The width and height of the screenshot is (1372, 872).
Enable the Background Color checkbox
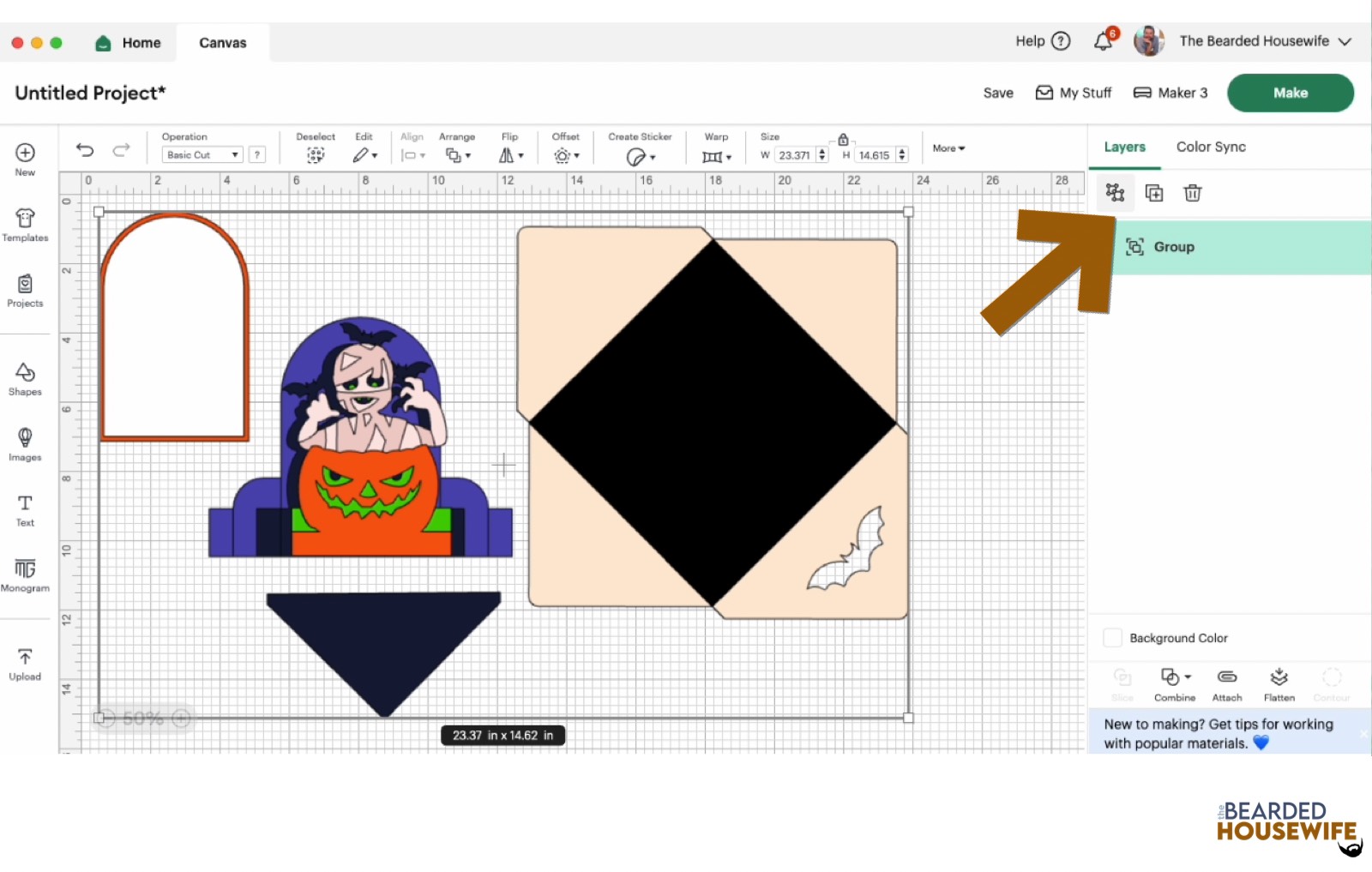click(1112, 638)
